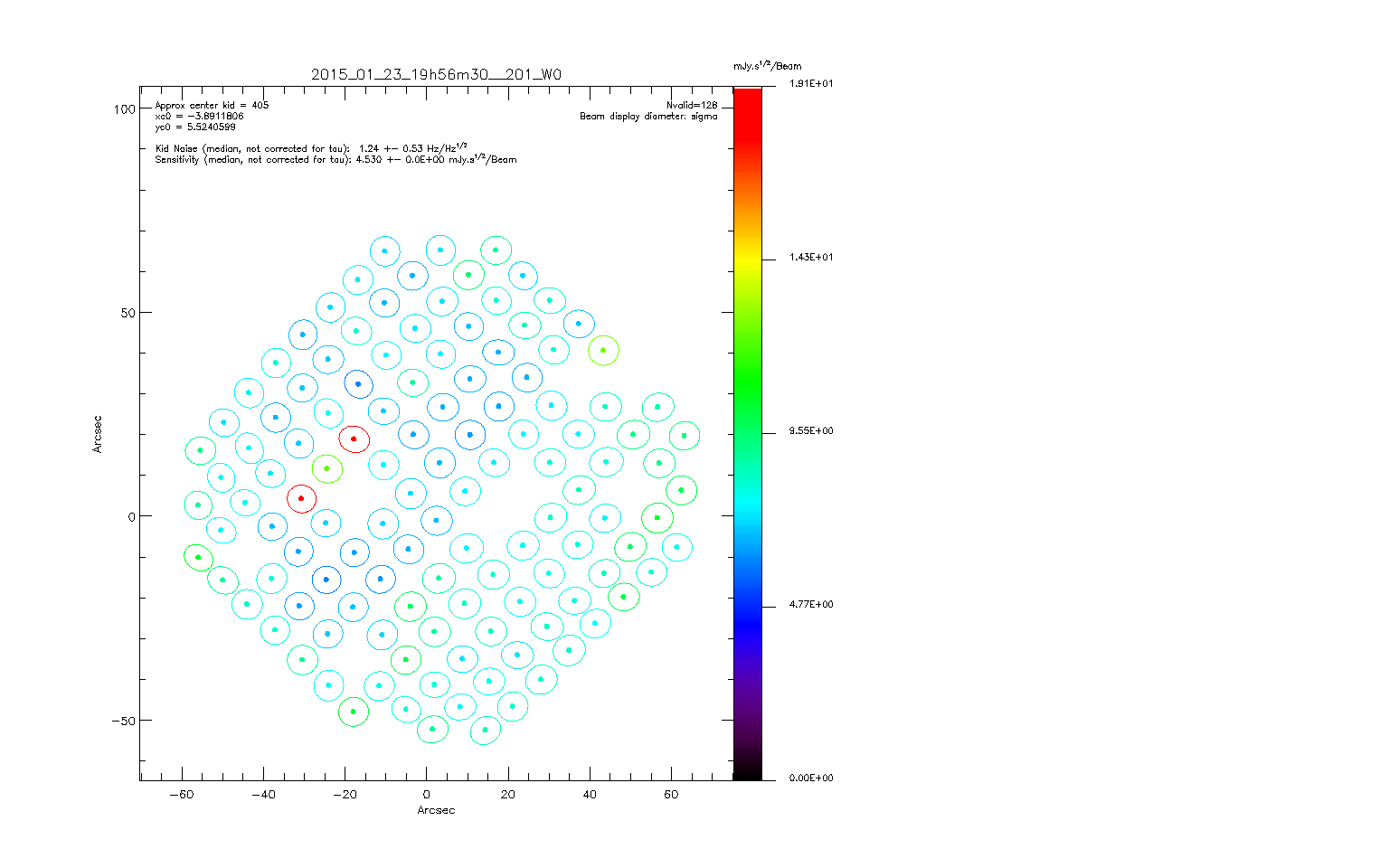
Task: Click the mJy.s½/Beam unit label above color bar
Action: pyautogui.click(x=767, y=66)
